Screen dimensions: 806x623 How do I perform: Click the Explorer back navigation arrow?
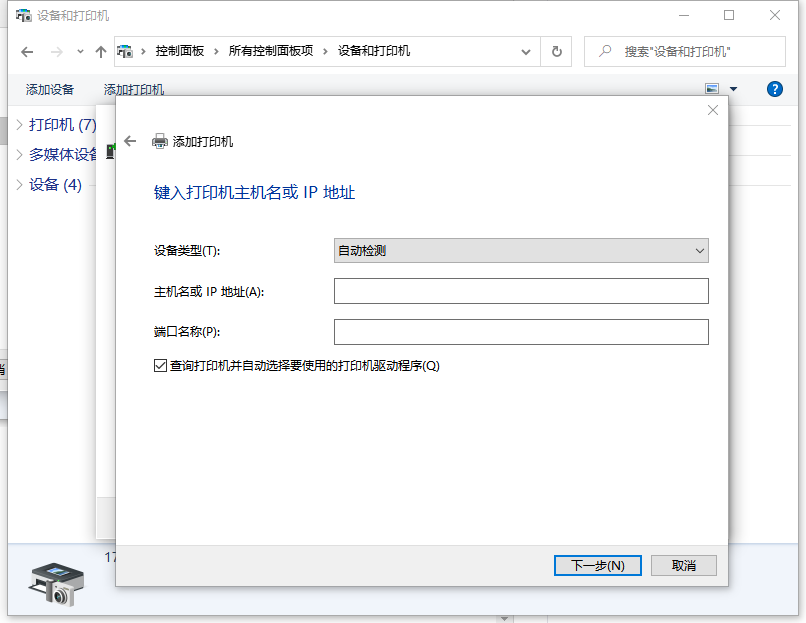(x=27, y=51)
